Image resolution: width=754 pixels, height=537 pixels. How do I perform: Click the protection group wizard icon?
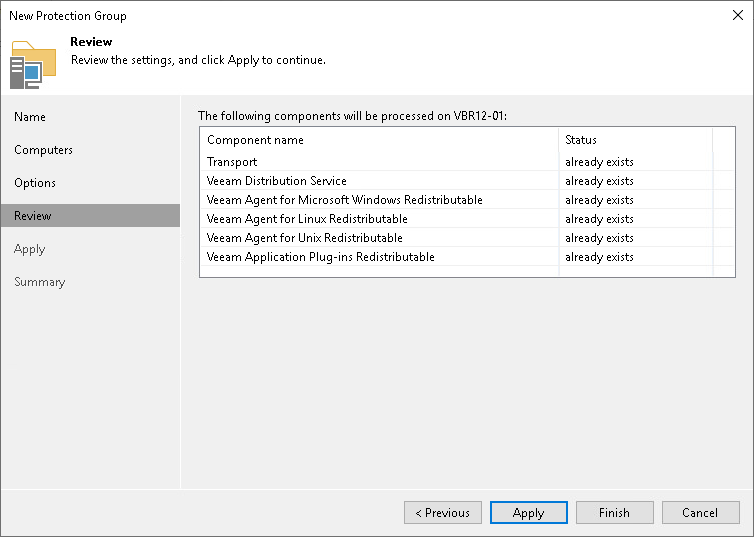[x=33, y=64]
